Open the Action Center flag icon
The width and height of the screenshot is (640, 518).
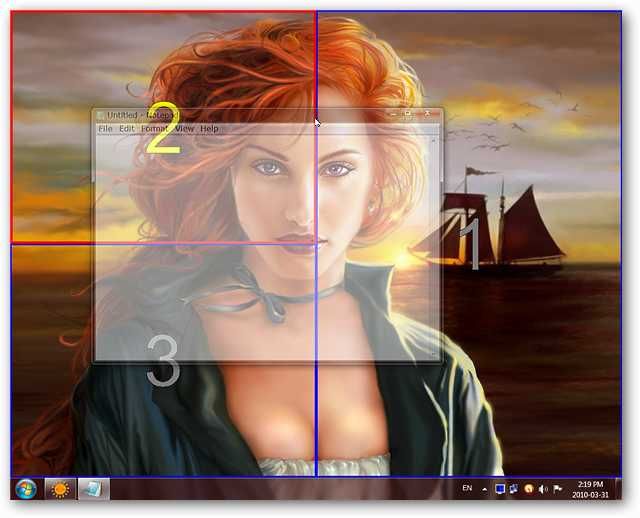(x=558, y=489)
